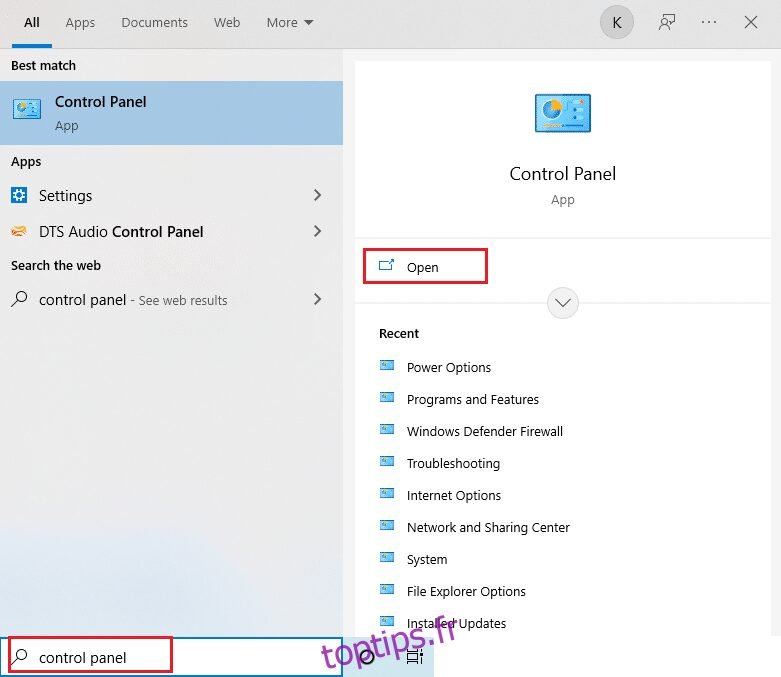Image resolution: width=781 pixels, height=677 pixels.
Task: Open the three-dots options menu
Action: pos(709,22)
